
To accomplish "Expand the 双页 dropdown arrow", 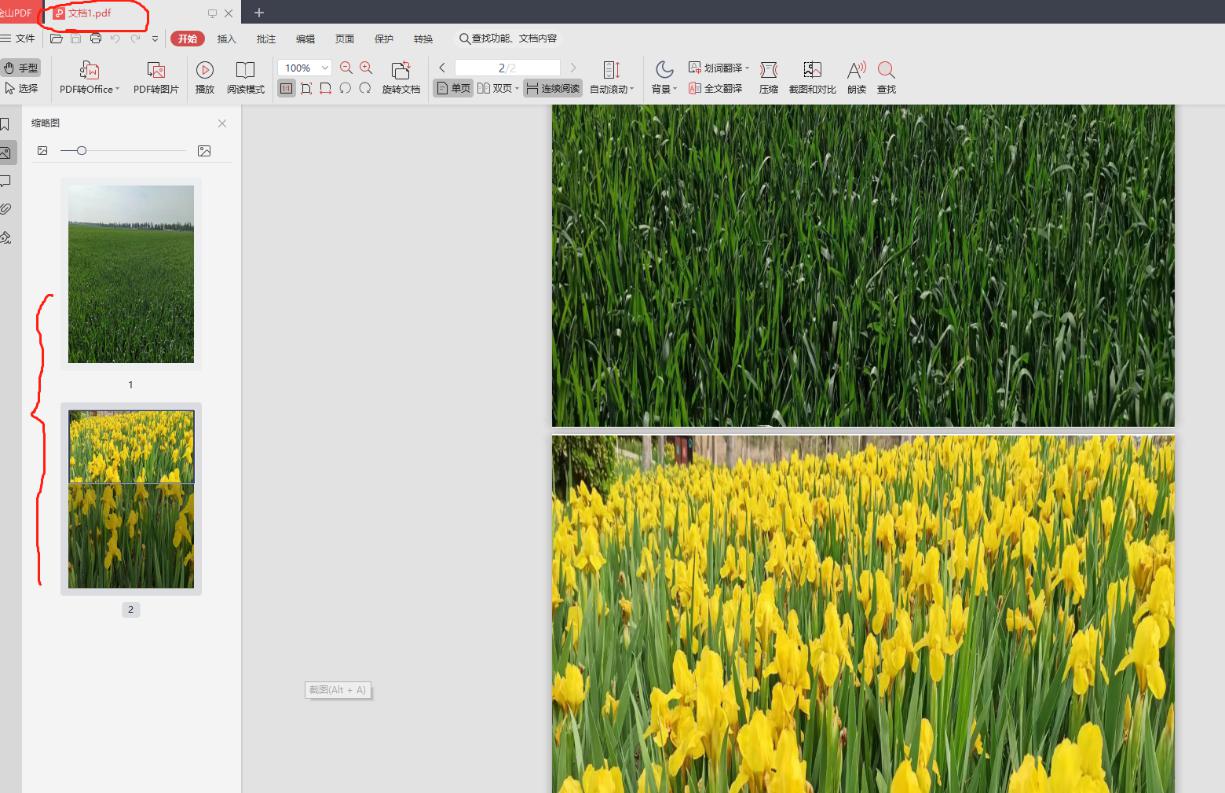I will (x=517, y=89).
